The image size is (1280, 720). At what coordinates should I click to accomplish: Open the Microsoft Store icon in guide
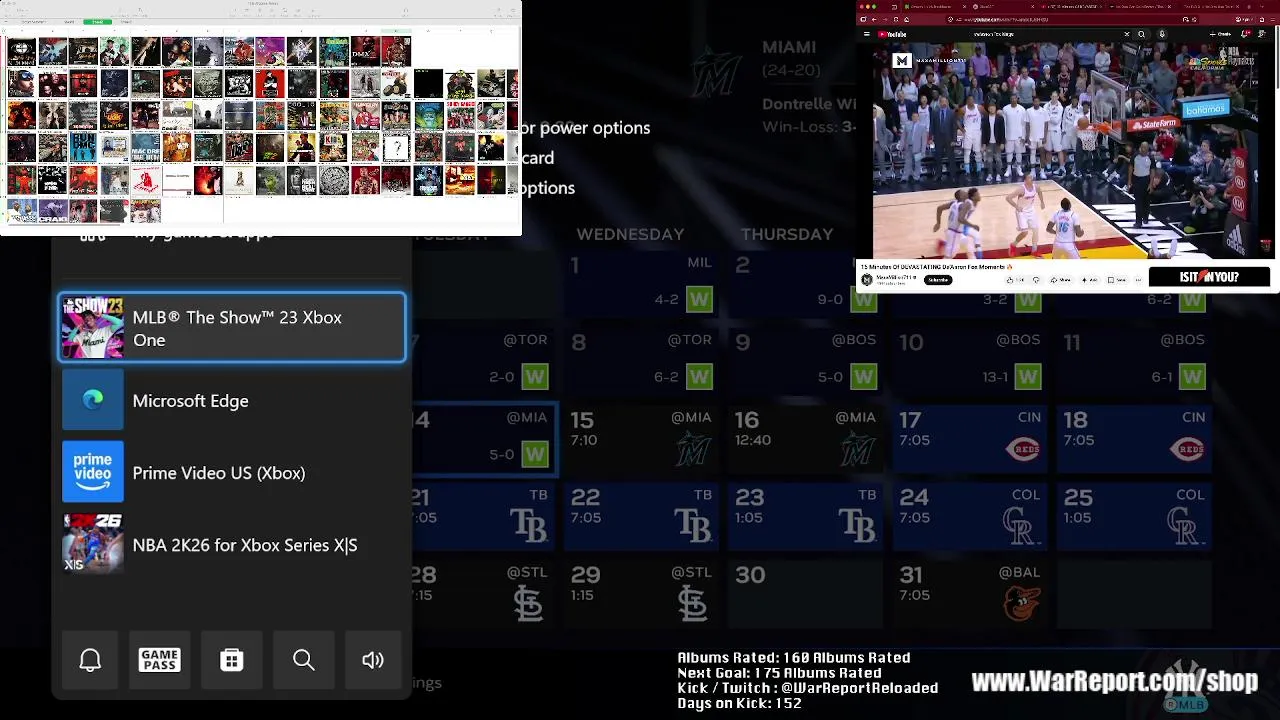[x=232, y=659]
